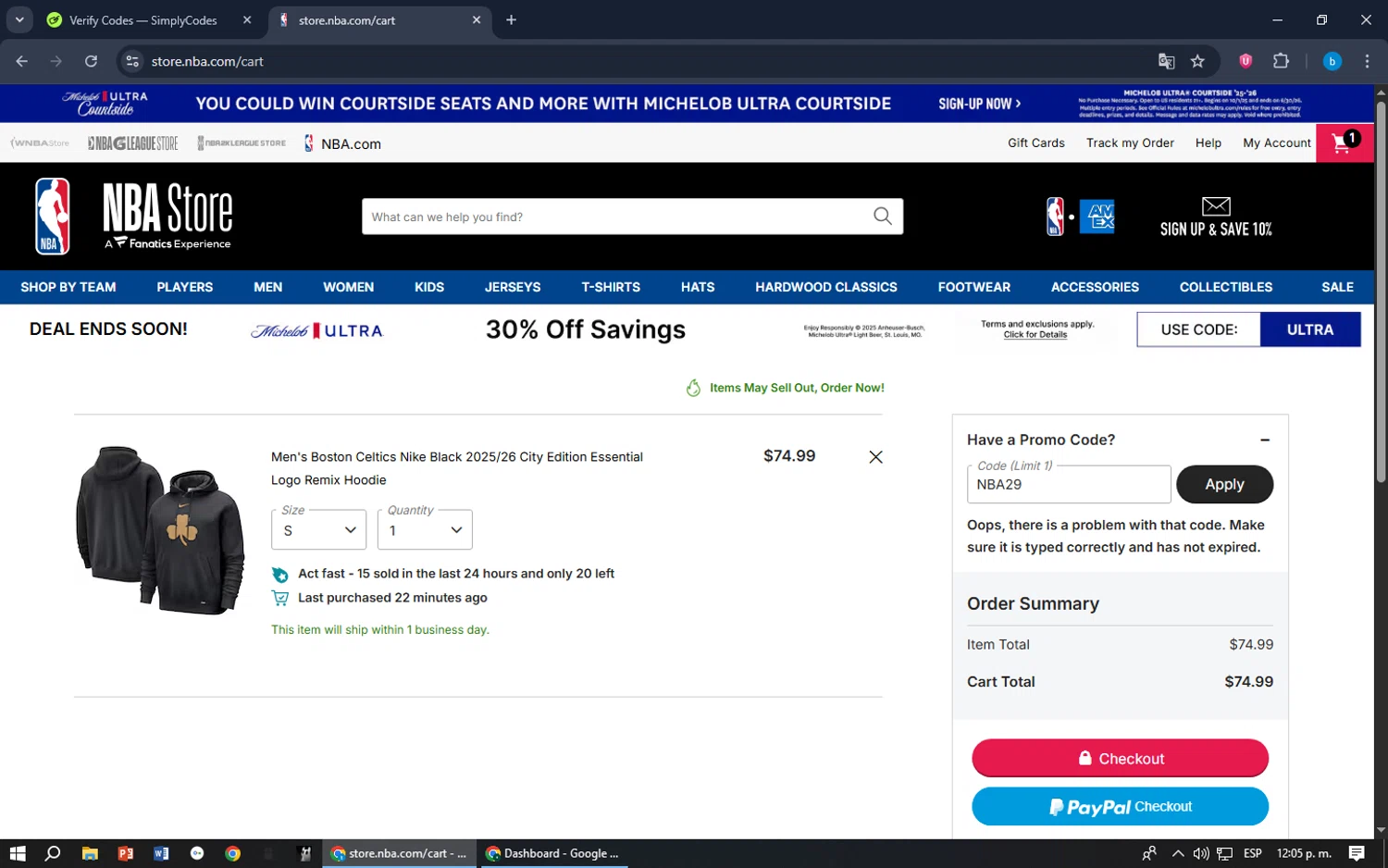Collapse the Have a Promo Code section
The width and height of the screenshot is (1388, 868).
tap(1265, 440)
